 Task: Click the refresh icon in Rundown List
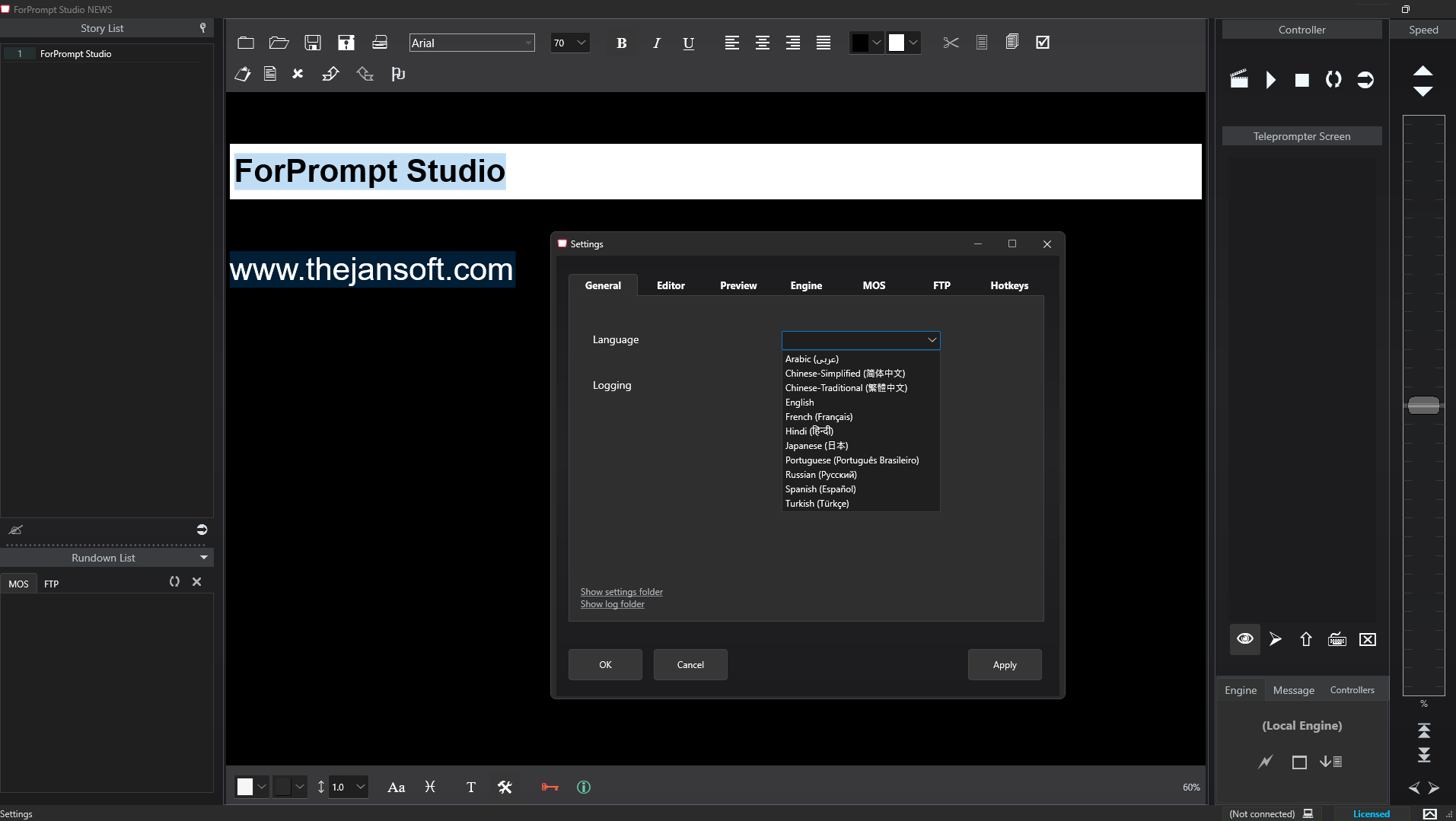tap(174, 581)
